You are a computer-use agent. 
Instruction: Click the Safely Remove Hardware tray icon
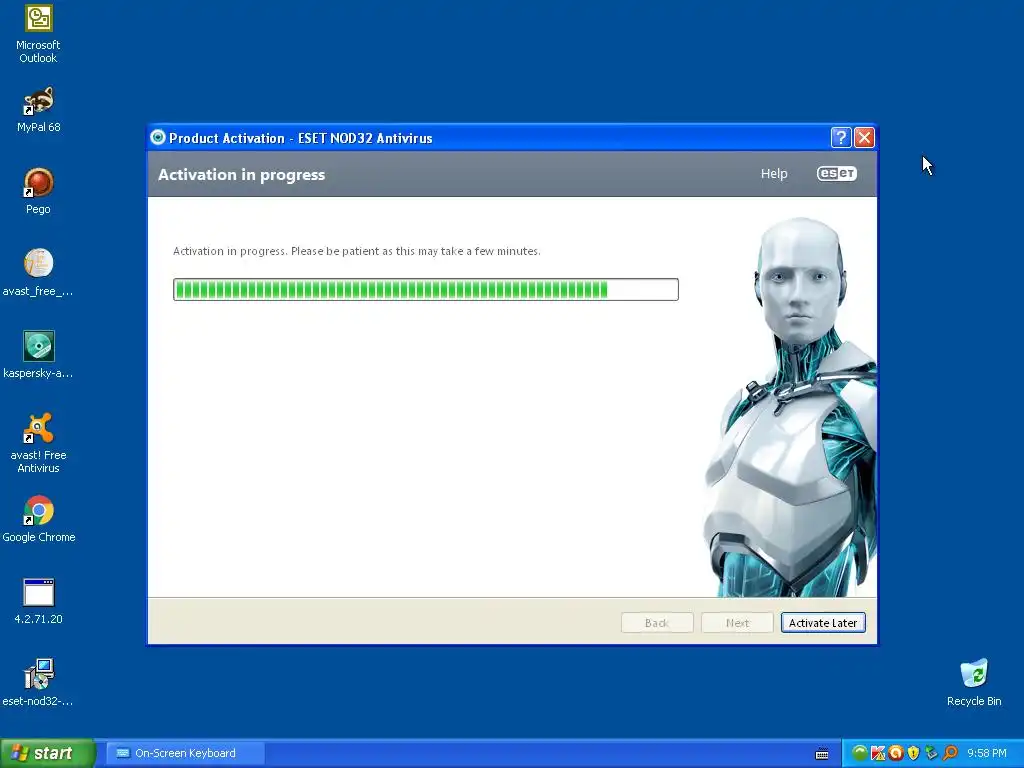coord(931,753)
